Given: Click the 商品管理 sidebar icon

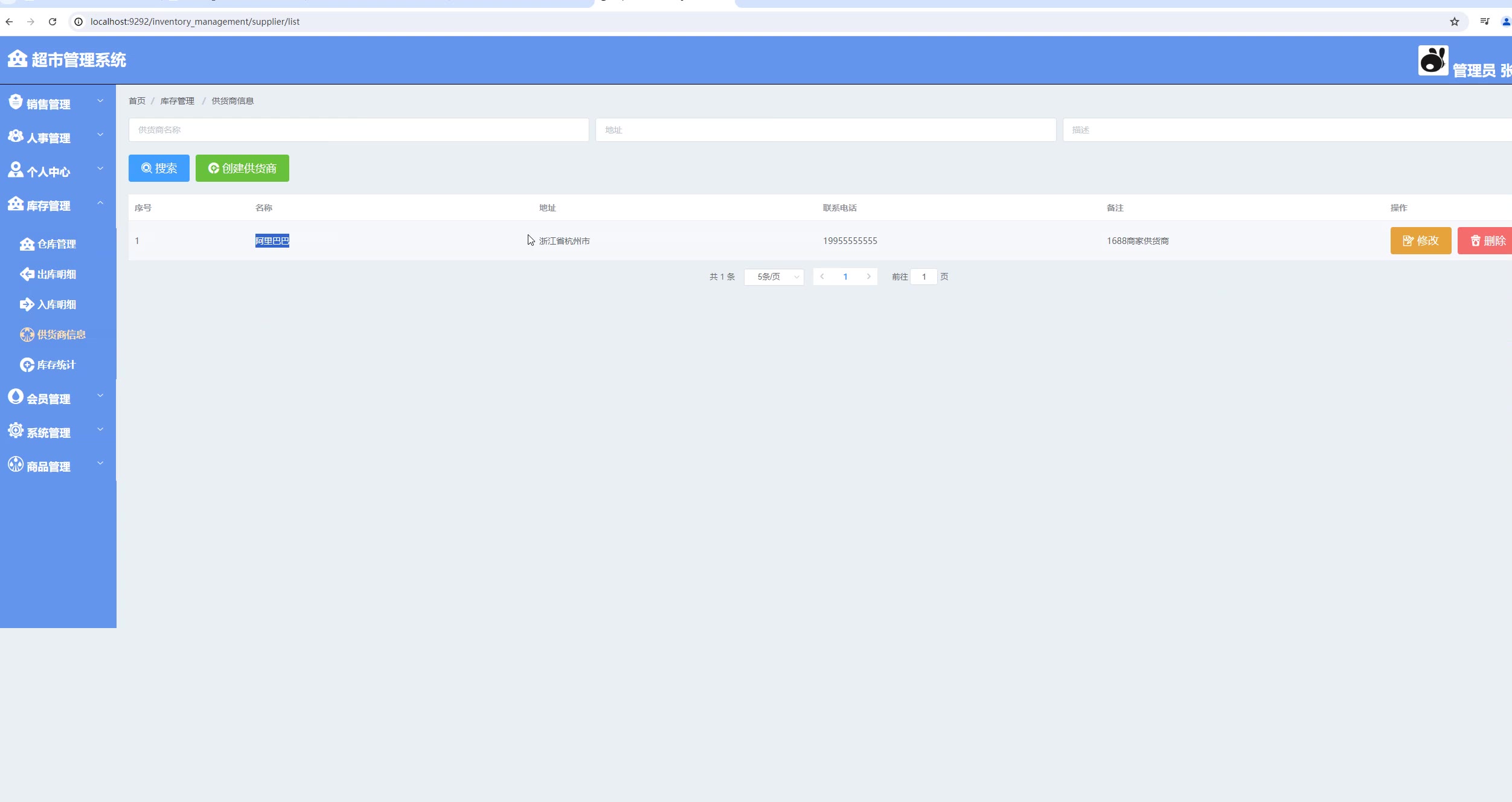Looking at the screenshot, I should tap(16, 464).
